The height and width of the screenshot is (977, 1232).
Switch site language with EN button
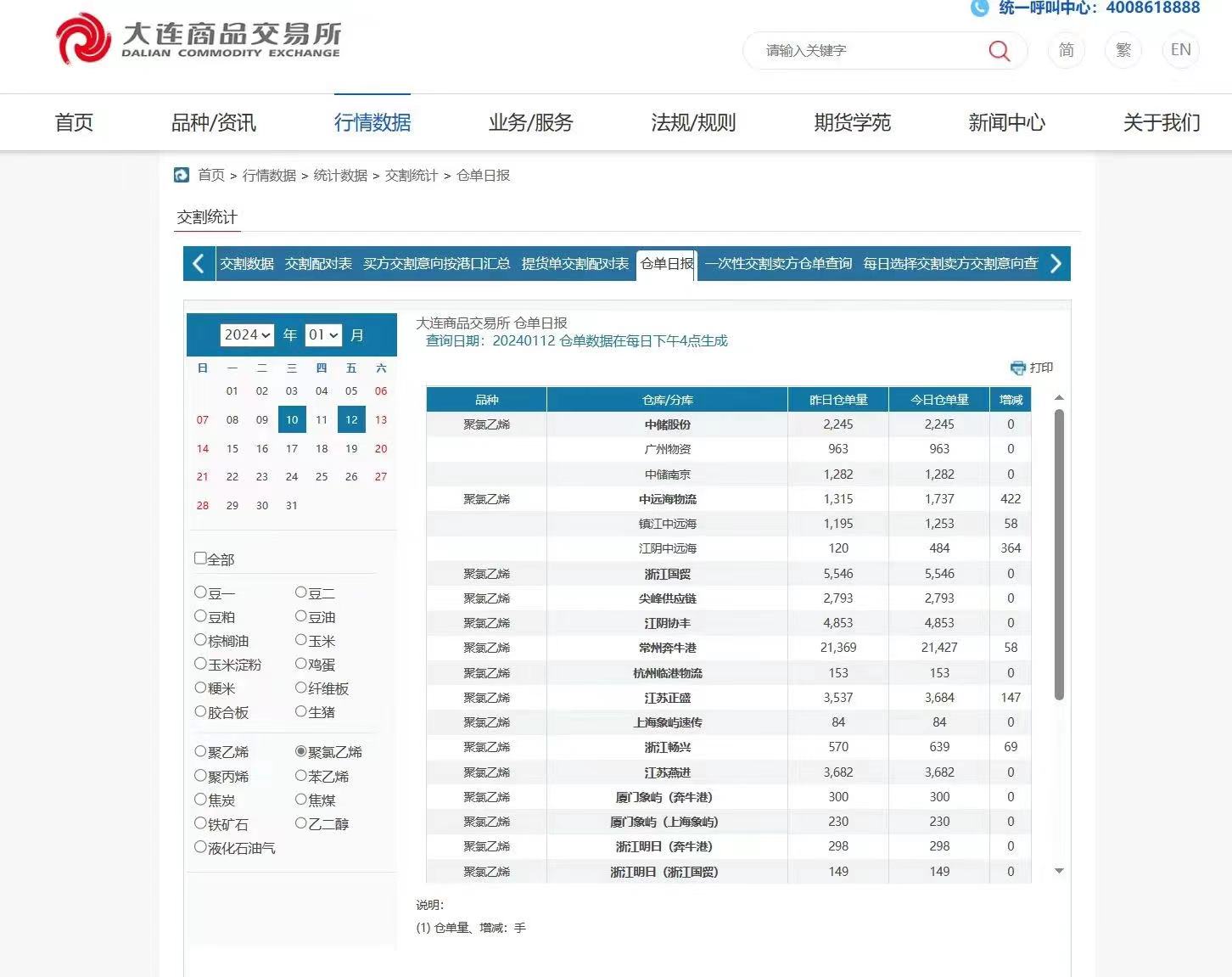tap(1180, 50)
